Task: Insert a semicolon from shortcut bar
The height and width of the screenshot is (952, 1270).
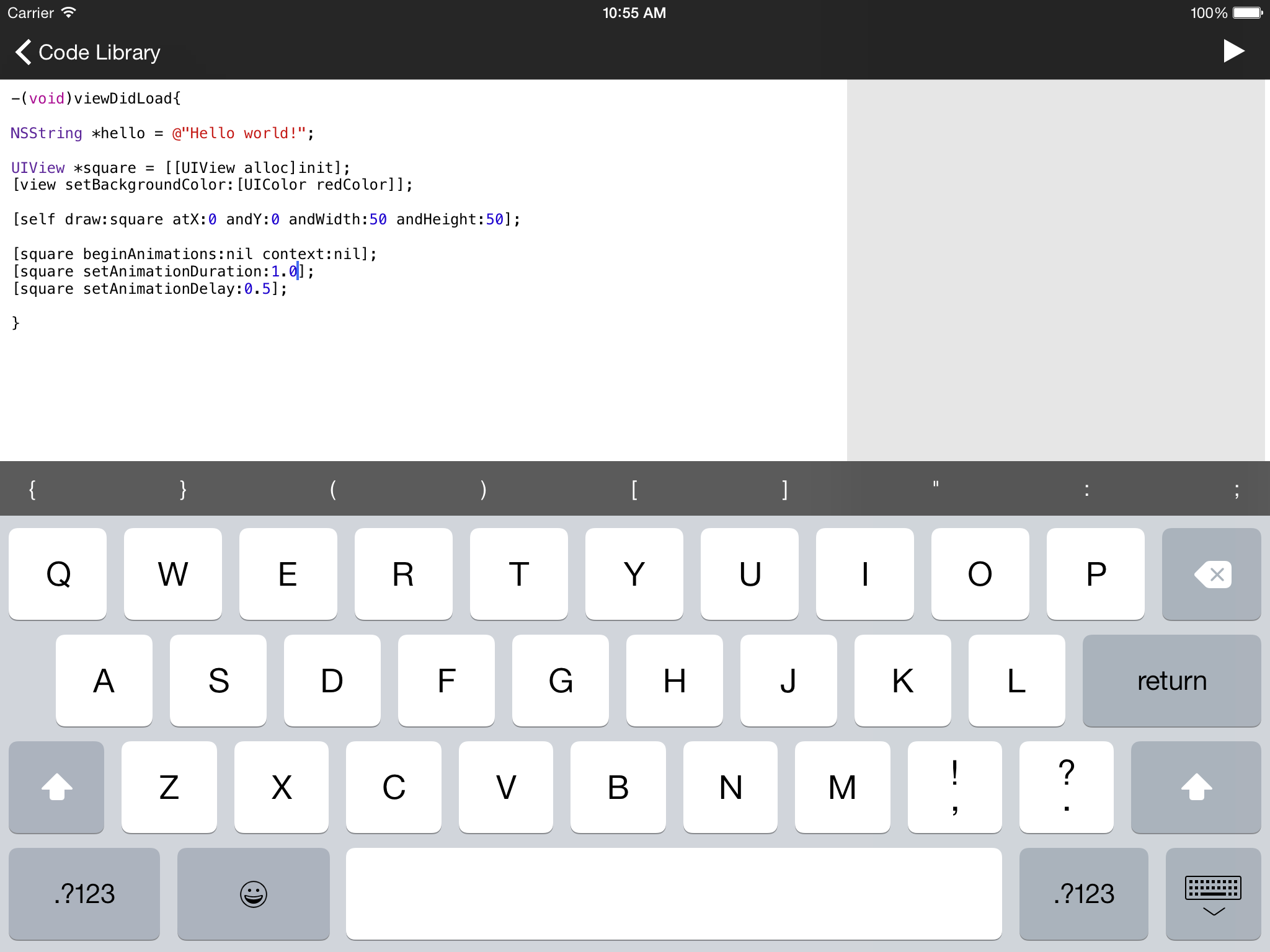Action: coord(1237,490)
